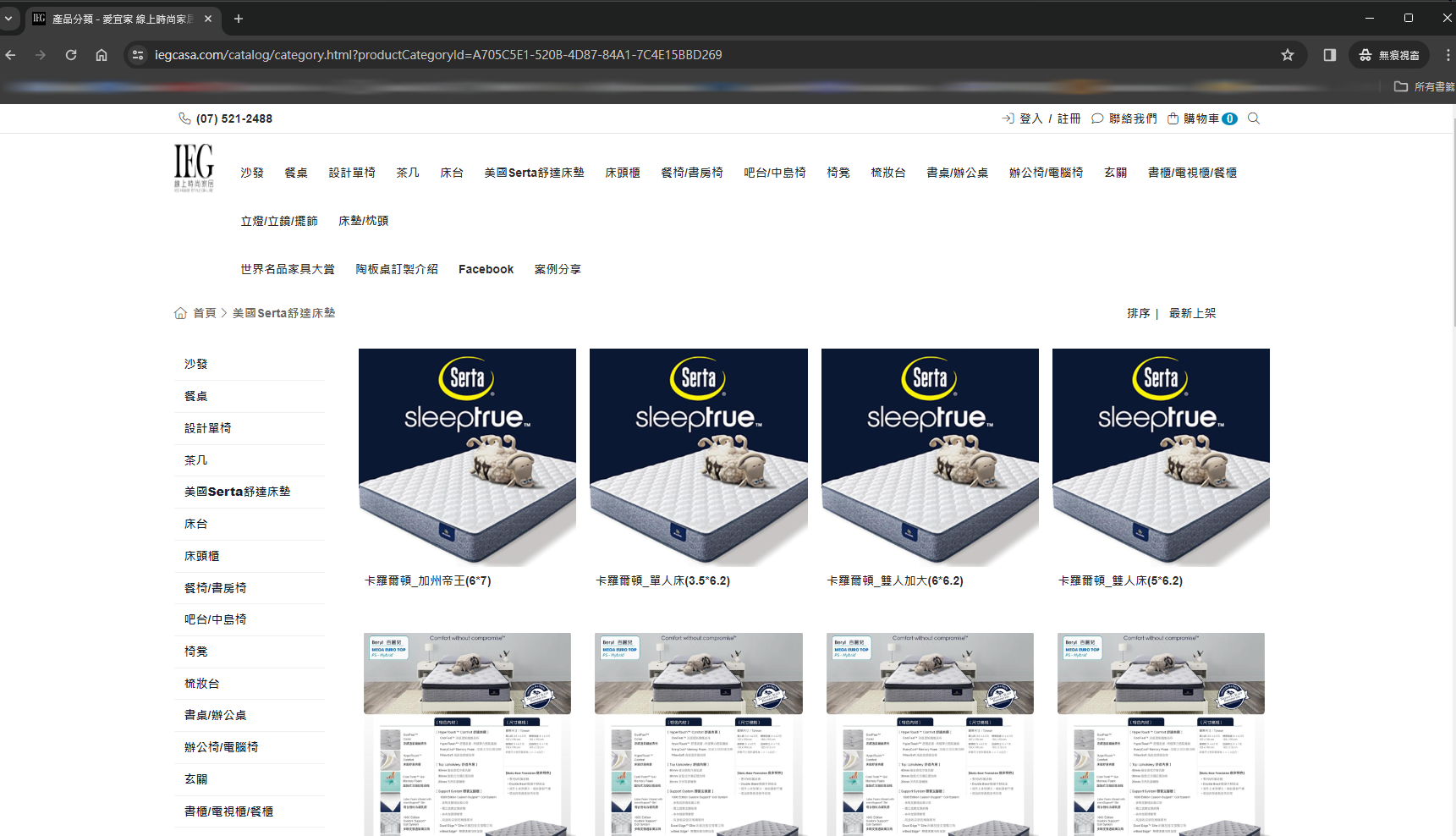This screenshot has width=1456, height=836.
Task: Reload the page with the refresh icon
Action: [71, 55]
